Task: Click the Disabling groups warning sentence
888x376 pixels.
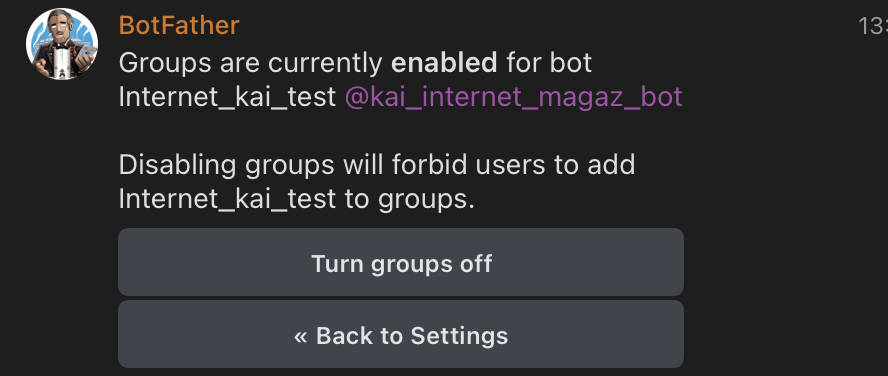Action: [x=377, y=182]
